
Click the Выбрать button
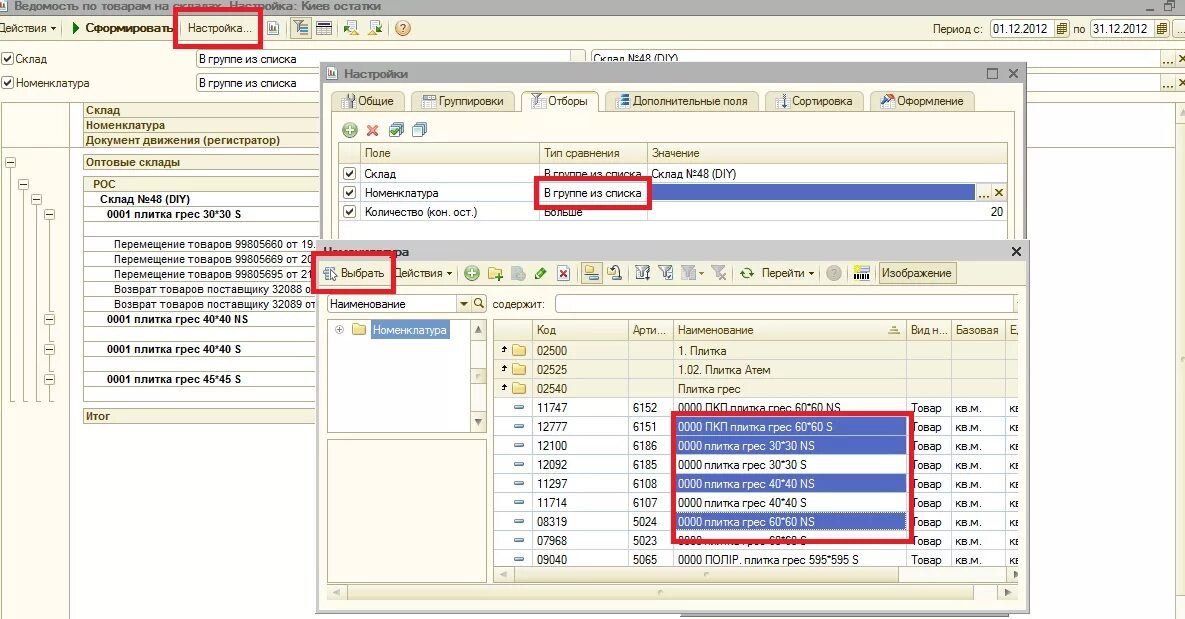354,273
